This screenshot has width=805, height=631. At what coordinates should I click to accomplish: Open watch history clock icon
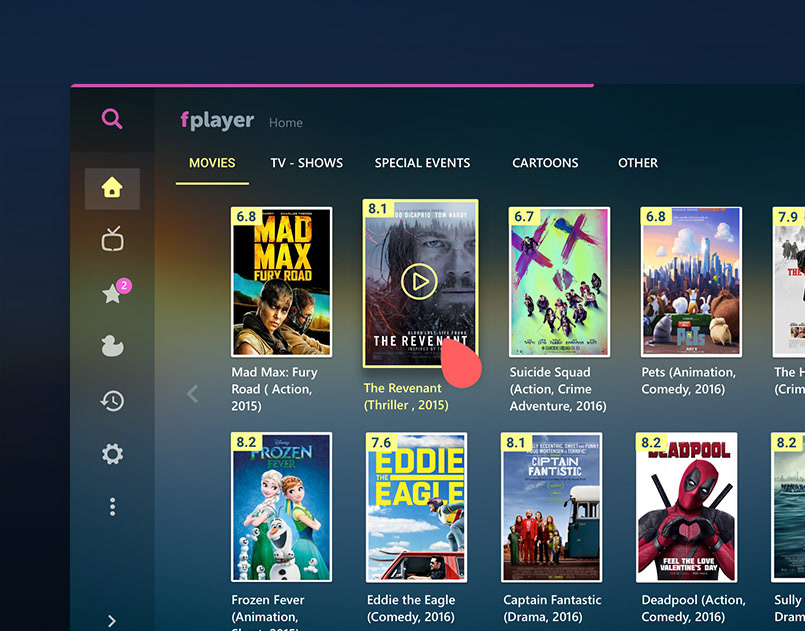112,401
